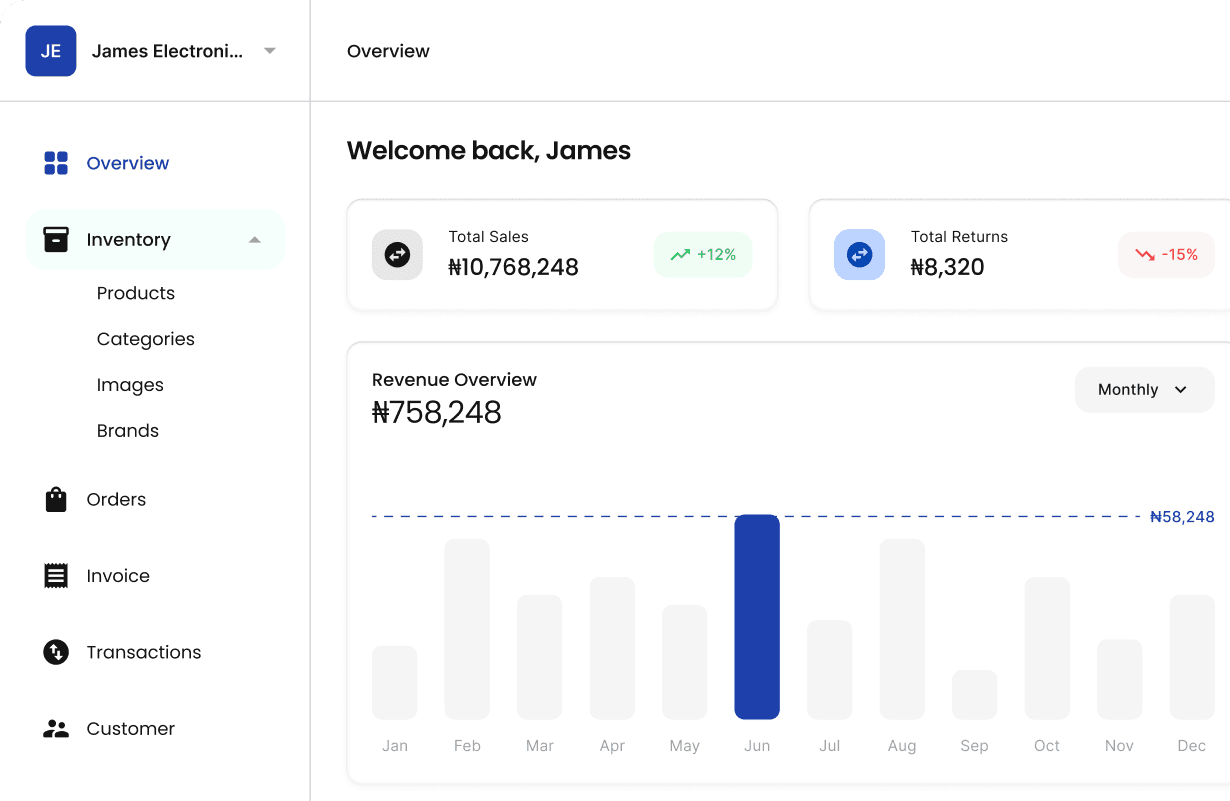
Task: Click the -15% returns change badge
Action: [1166, 255]
